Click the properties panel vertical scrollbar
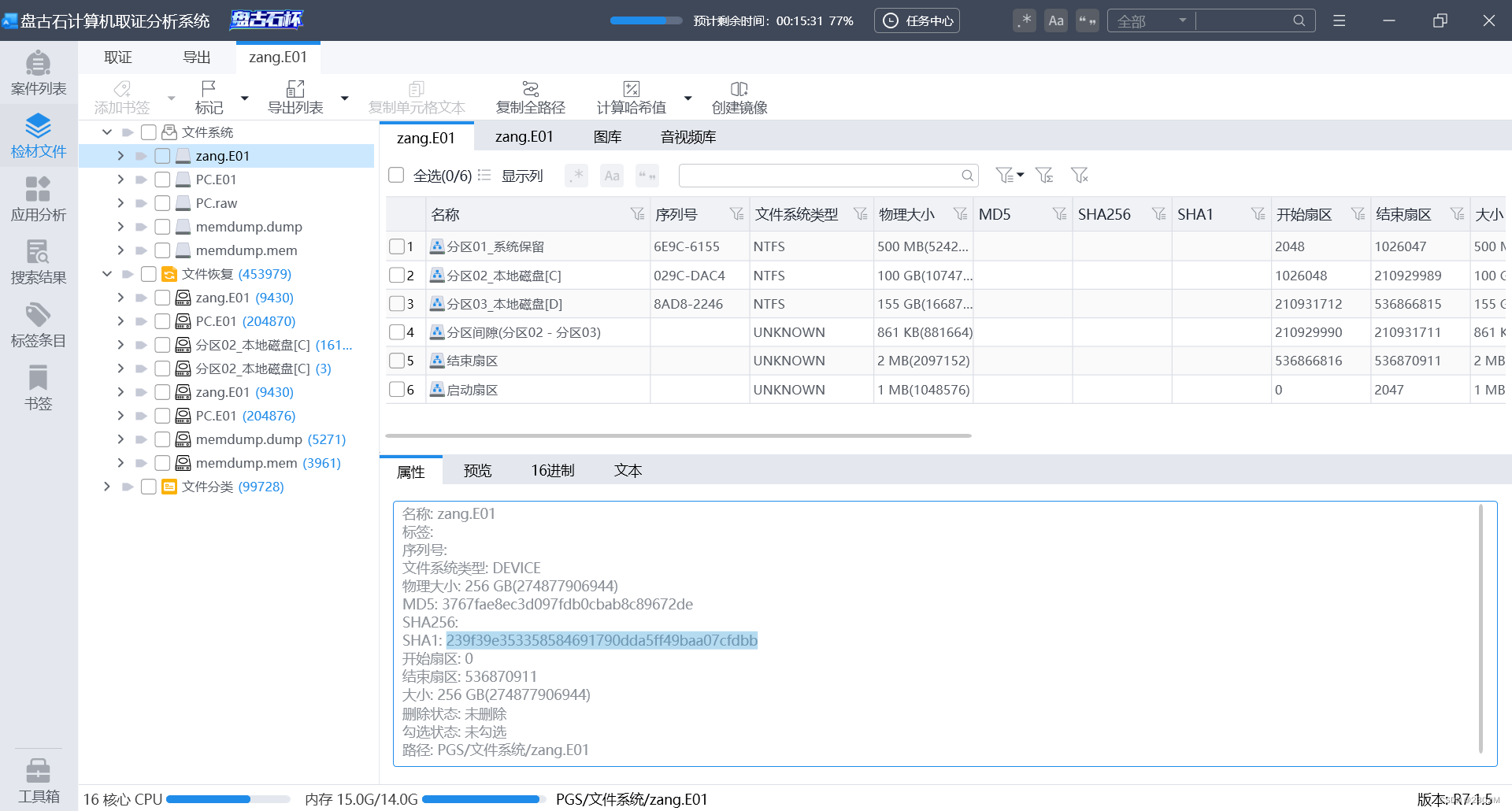Image resolution: width=1512 pixels, height=811 pixels. [1480, 628]
